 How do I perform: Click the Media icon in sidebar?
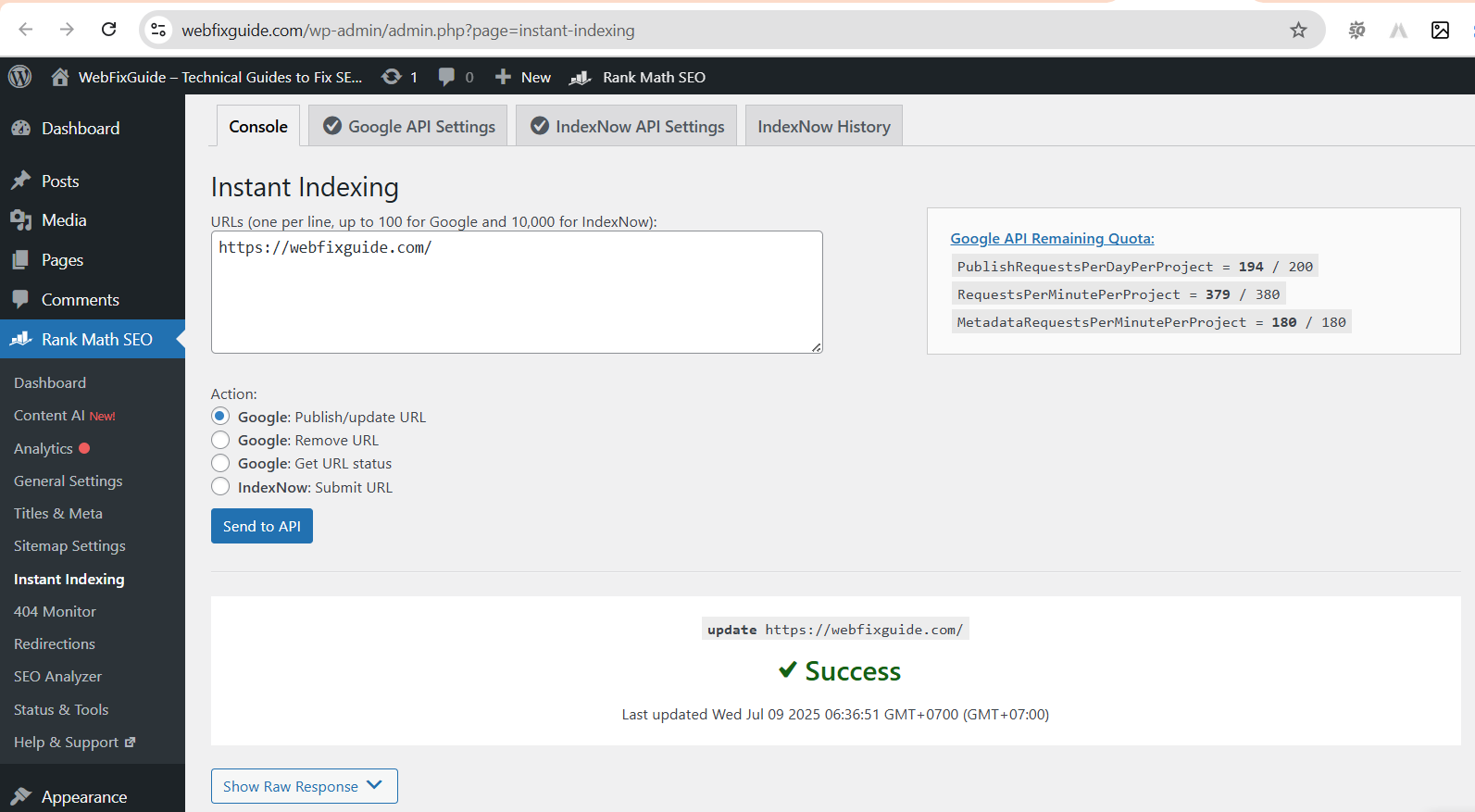21,220
